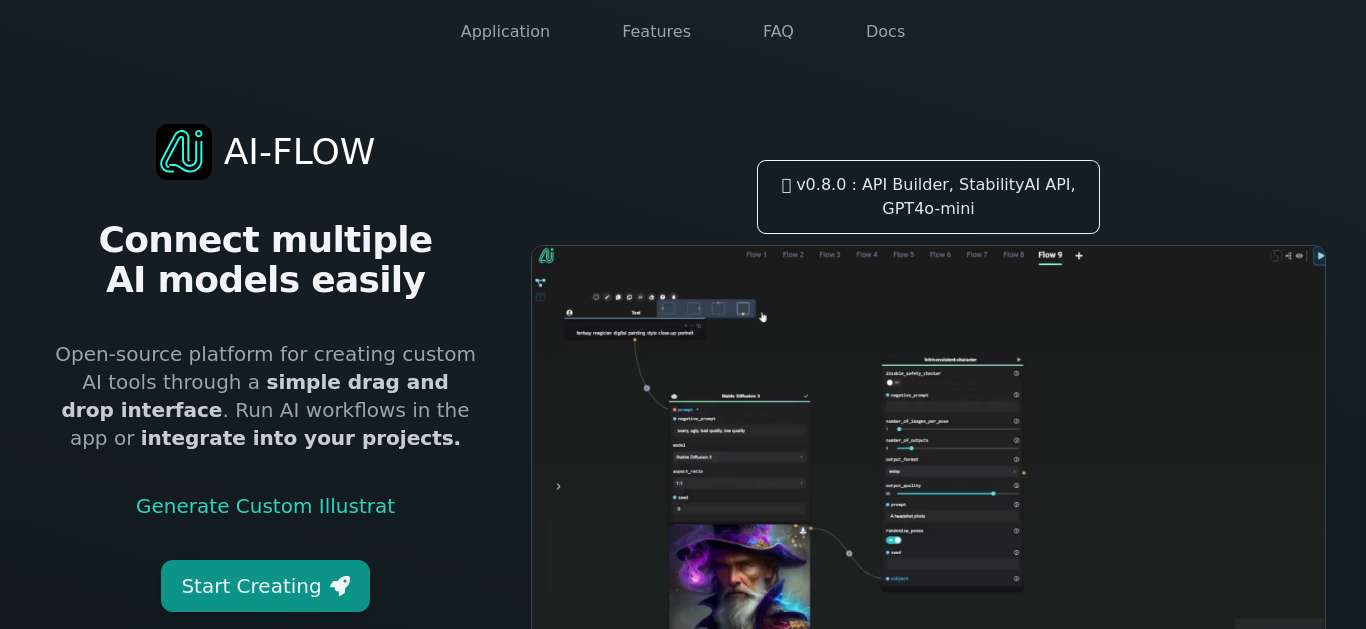
Task: Click the Text node's fantasy magician prompt text
Action: tap(635, 332)
